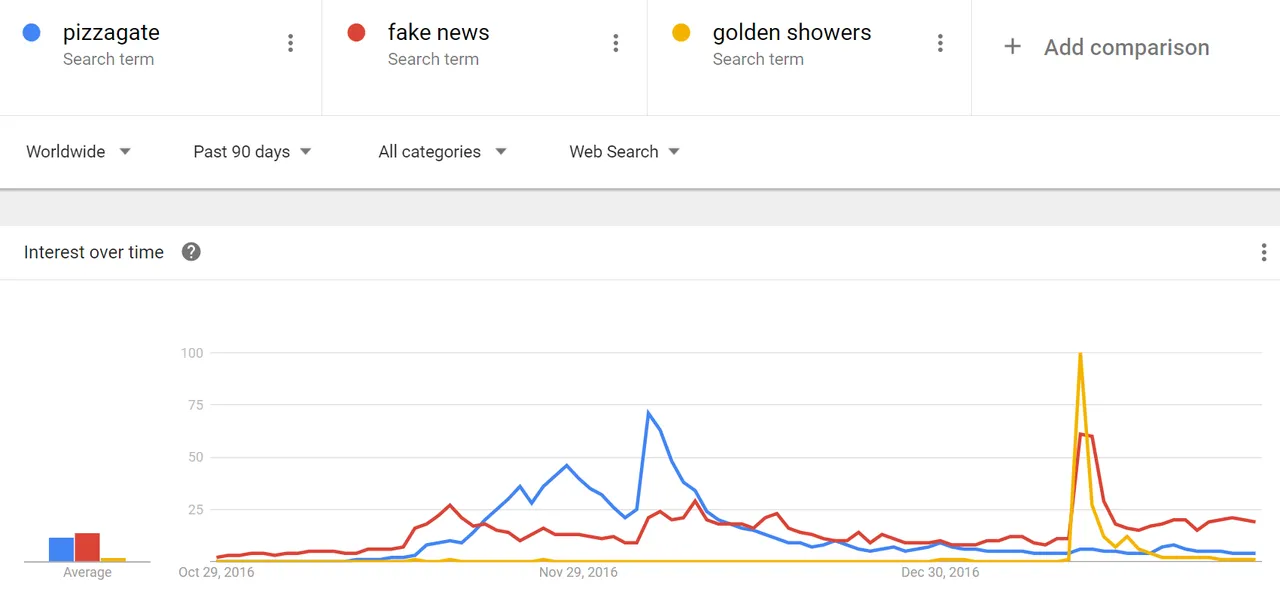Open Interest over time chart options menu
Viewport: 1280px width, 589px height.
1264,252
